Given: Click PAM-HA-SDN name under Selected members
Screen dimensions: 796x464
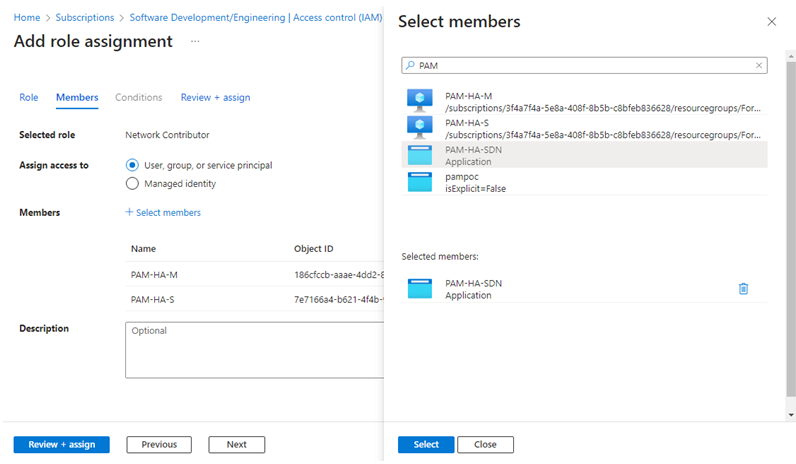Looking at the screenshot, I should 474,283.
